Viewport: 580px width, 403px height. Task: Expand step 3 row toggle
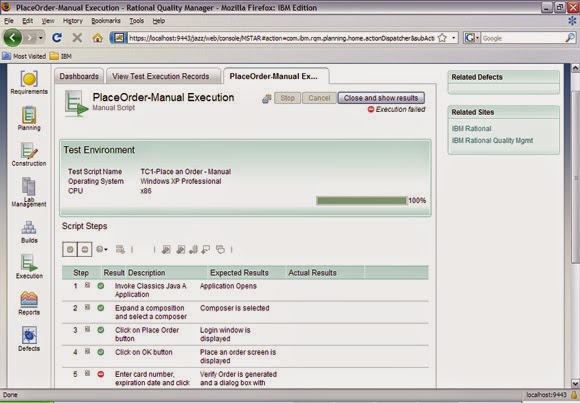click(87, 329)
